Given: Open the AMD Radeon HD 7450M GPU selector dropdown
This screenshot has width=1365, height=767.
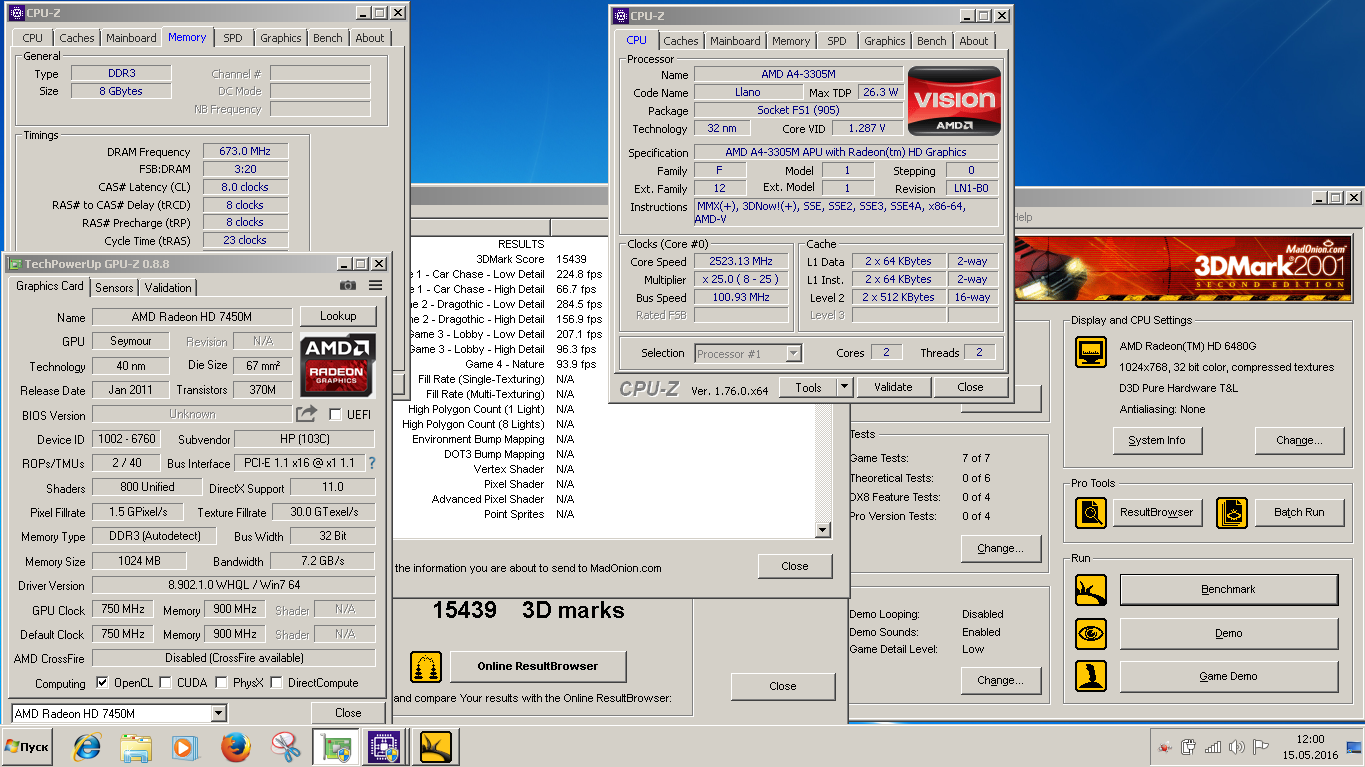Looking at the screenshot, I should click(x=119, y=713).
